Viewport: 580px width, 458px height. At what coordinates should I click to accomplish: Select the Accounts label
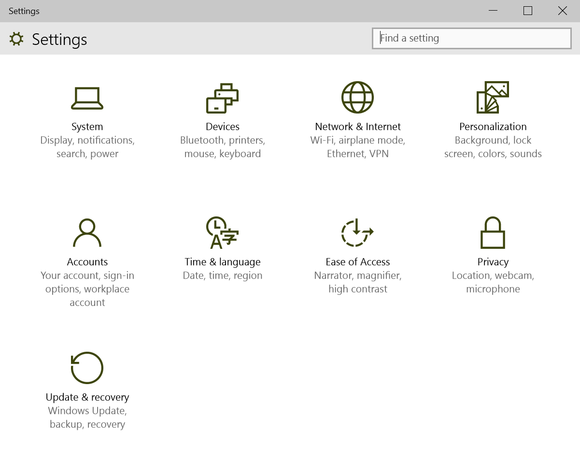point(87,262)
